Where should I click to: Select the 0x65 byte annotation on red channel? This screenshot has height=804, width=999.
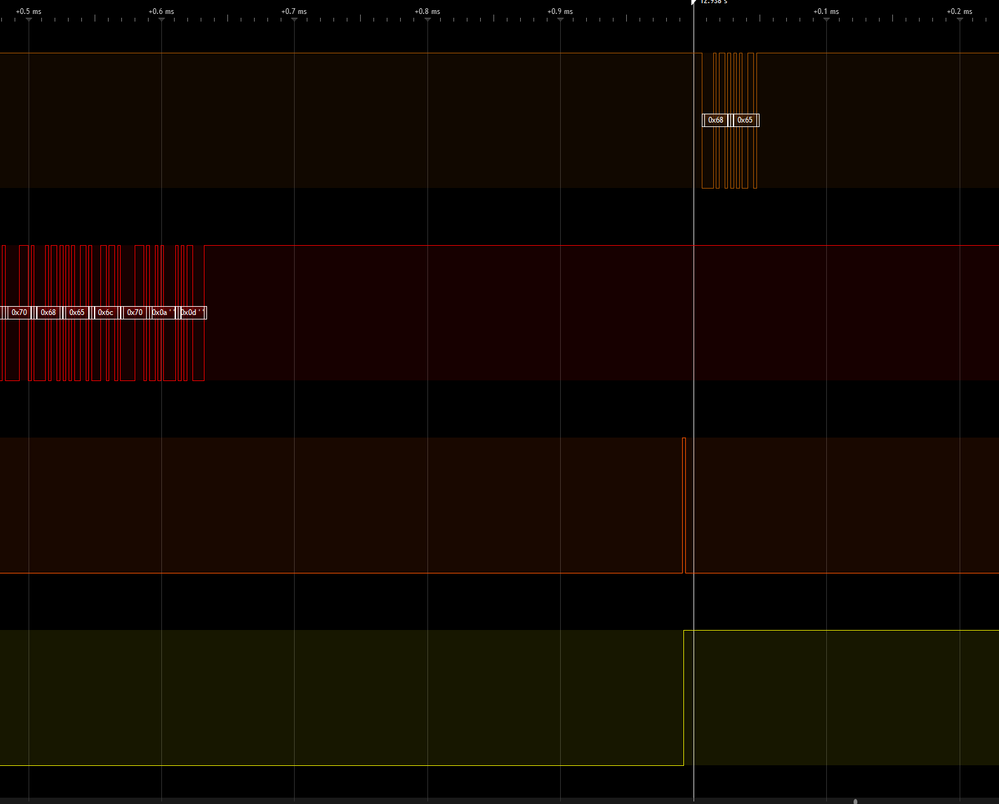pyautogui.click(x=76, y=312)
